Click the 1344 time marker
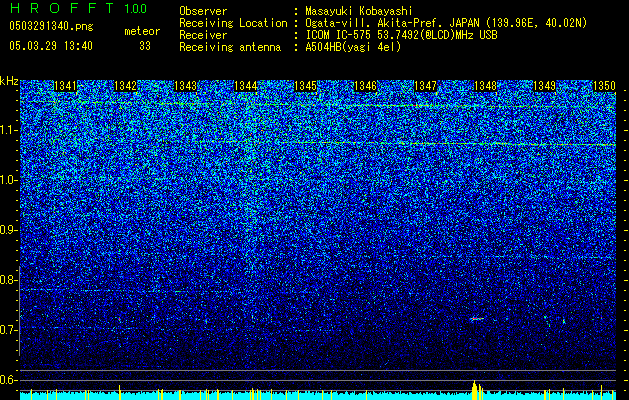 246,86
